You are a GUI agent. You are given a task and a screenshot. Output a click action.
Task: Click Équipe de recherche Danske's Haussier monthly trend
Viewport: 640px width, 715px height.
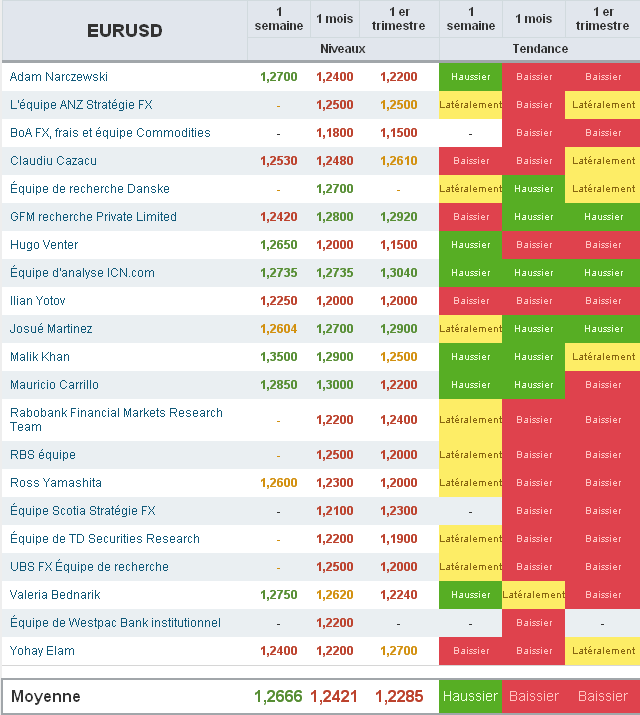click(x=533, y=189)
